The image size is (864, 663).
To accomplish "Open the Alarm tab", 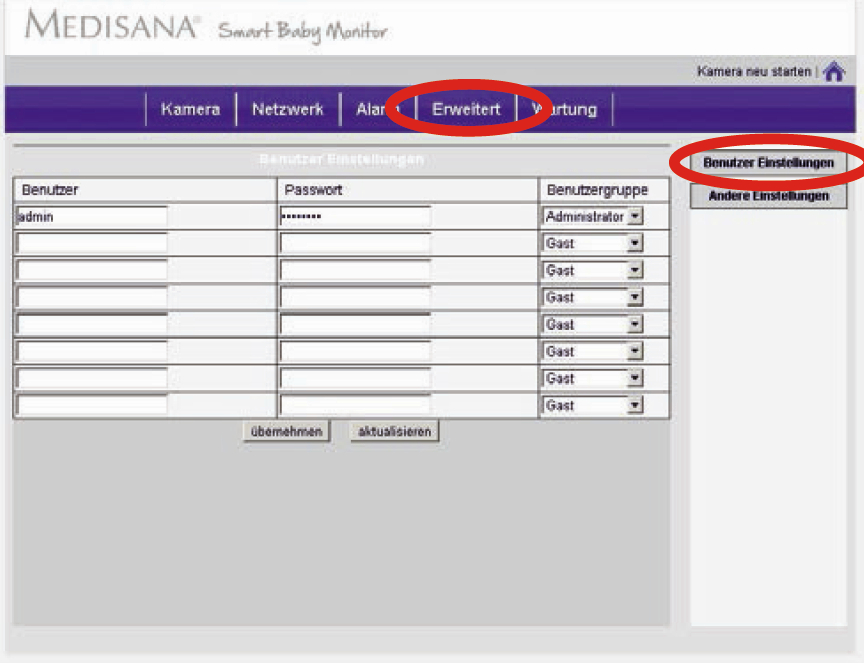I will 372,110.
